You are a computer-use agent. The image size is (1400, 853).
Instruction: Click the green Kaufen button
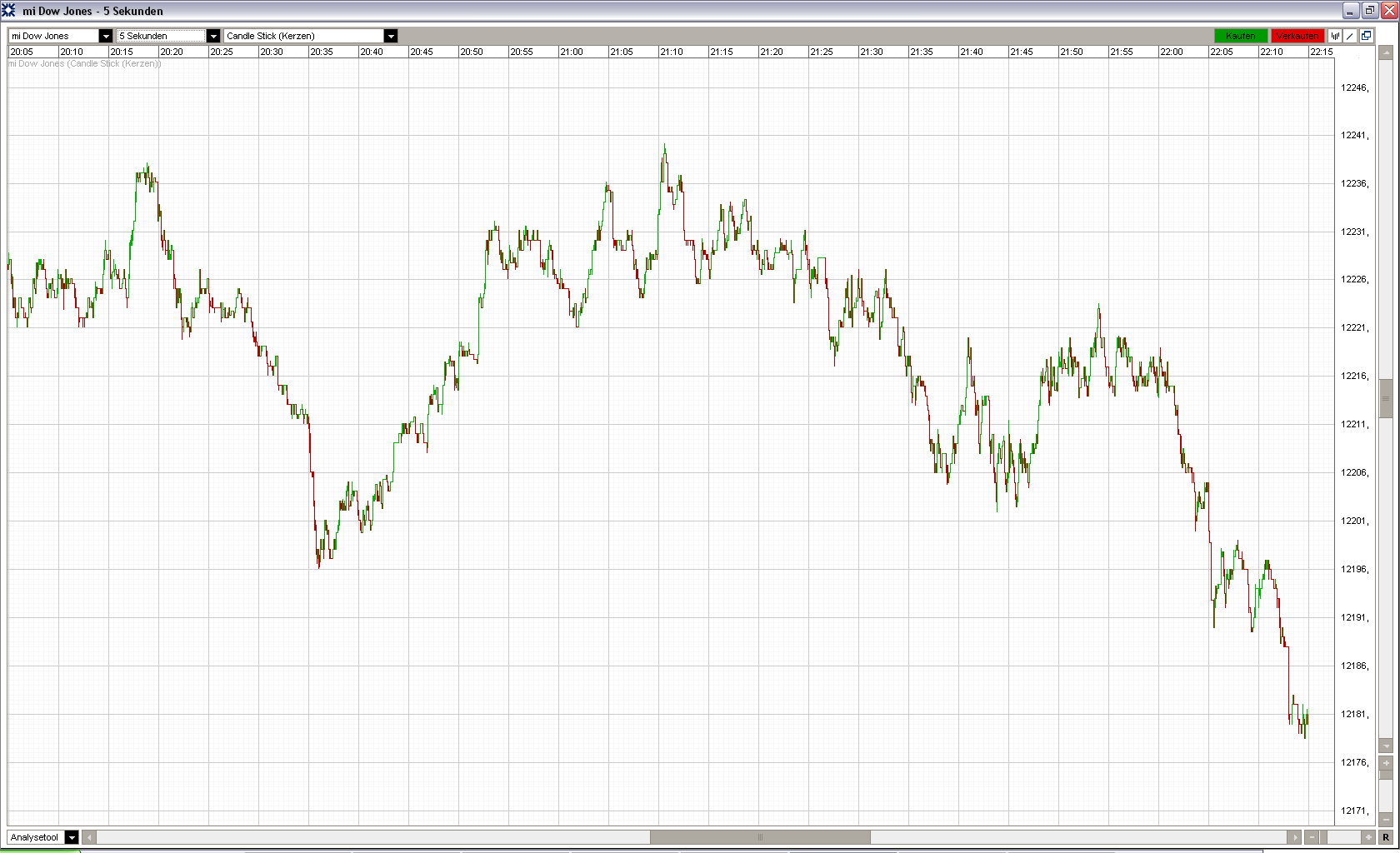1241,36
